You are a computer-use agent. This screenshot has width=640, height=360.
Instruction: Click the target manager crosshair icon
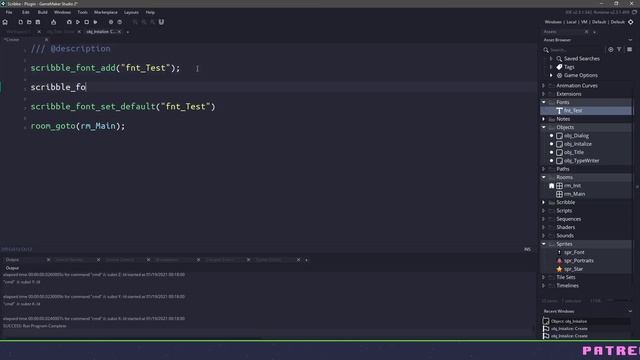(x=631, y=22)
